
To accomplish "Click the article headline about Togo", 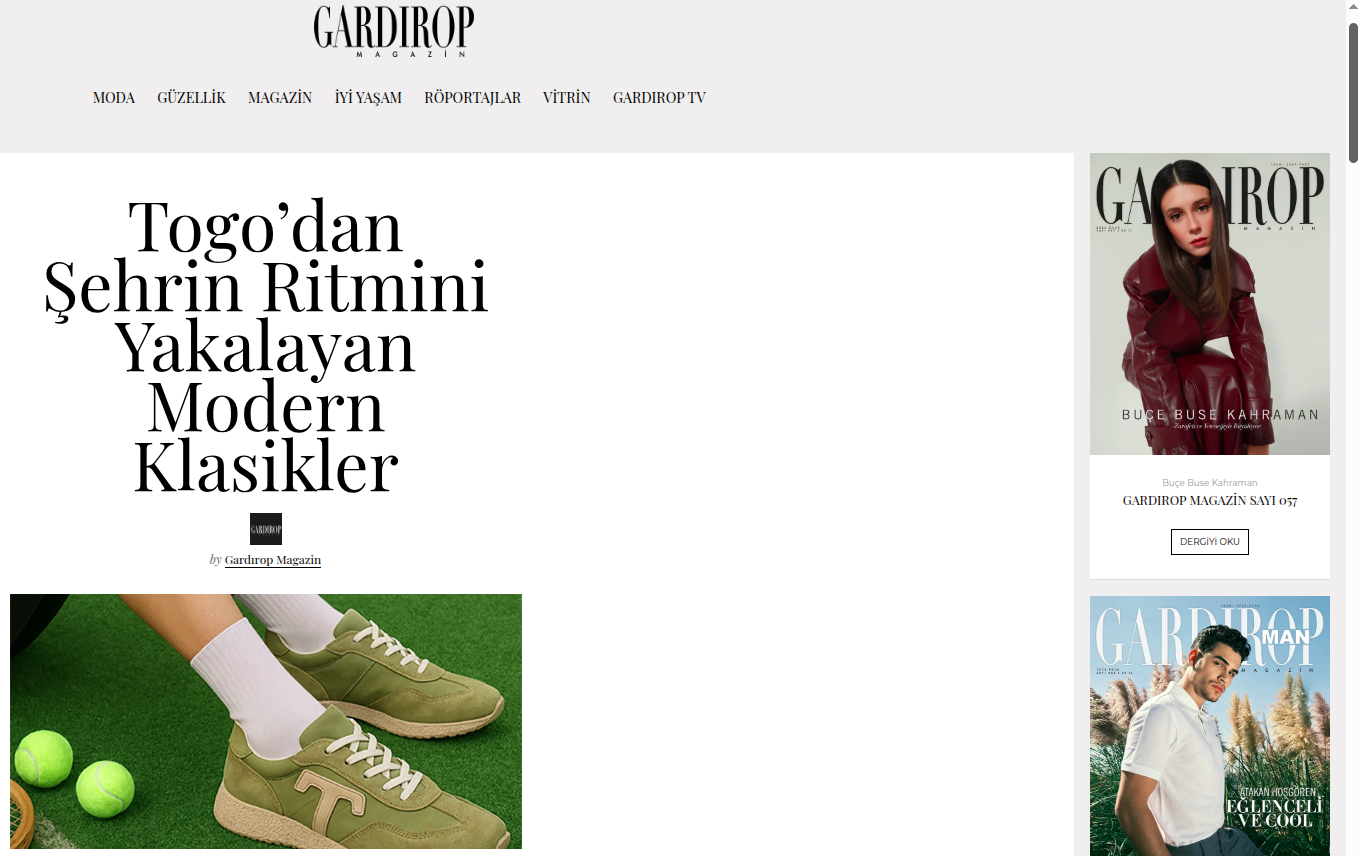I will click(x=266, y=346).
